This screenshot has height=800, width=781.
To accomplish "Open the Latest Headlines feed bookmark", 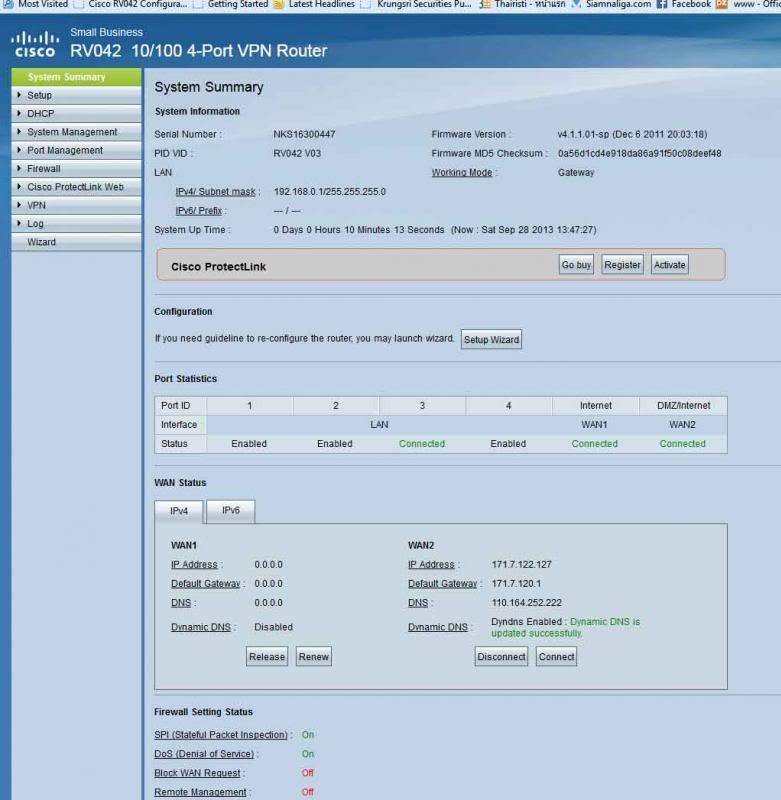I will click(314, 4).
